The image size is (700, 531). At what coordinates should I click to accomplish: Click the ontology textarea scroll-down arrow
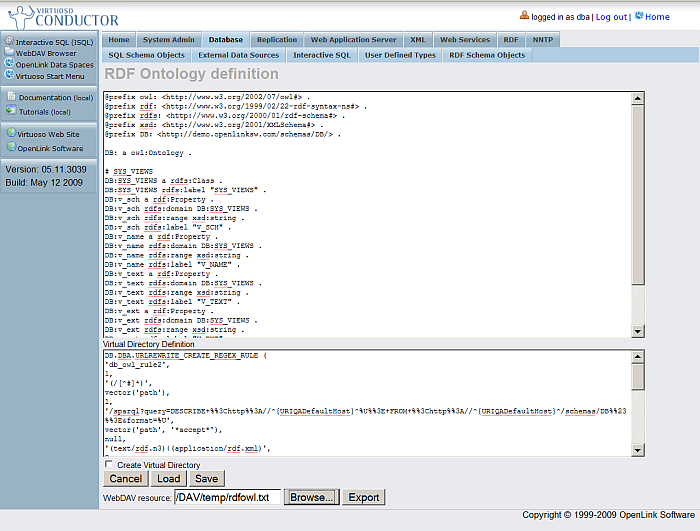pyautogui.click(x=638, y=331)
